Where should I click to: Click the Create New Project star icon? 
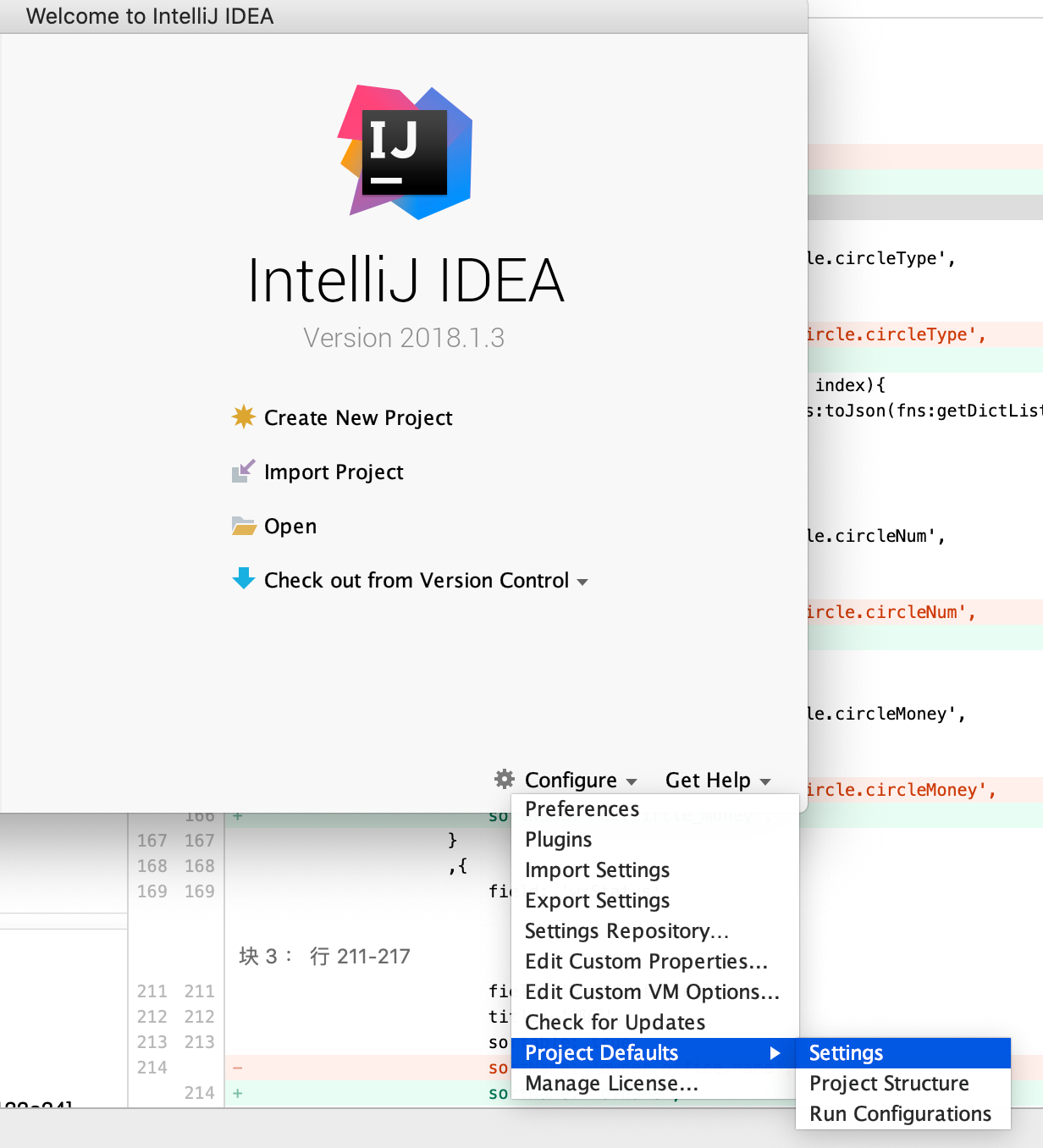244,417
